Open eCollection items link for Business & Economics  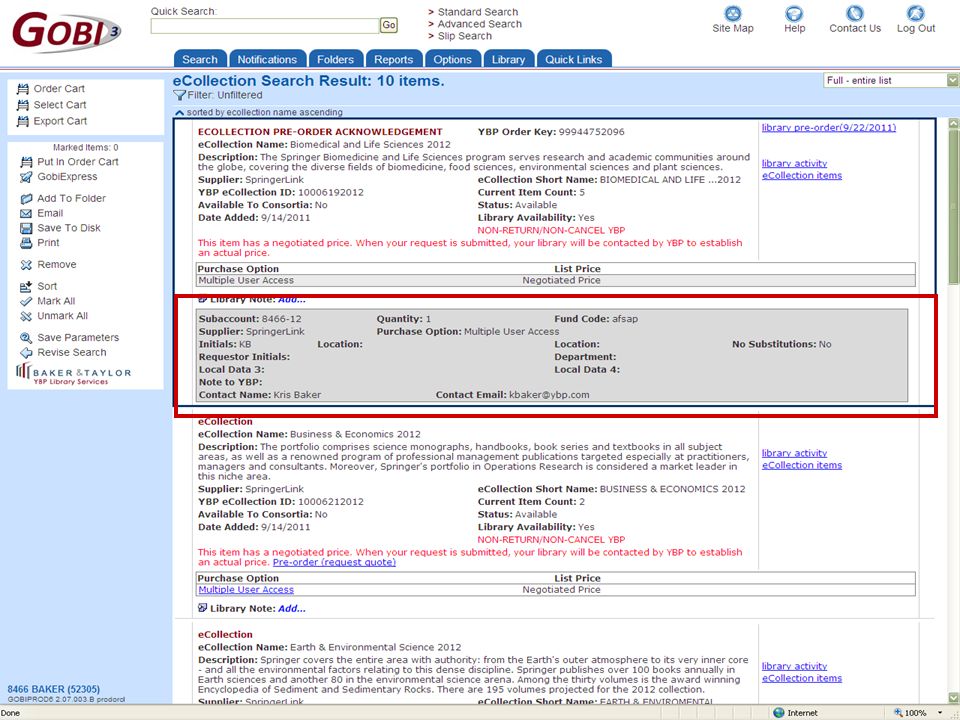(802, 465)
